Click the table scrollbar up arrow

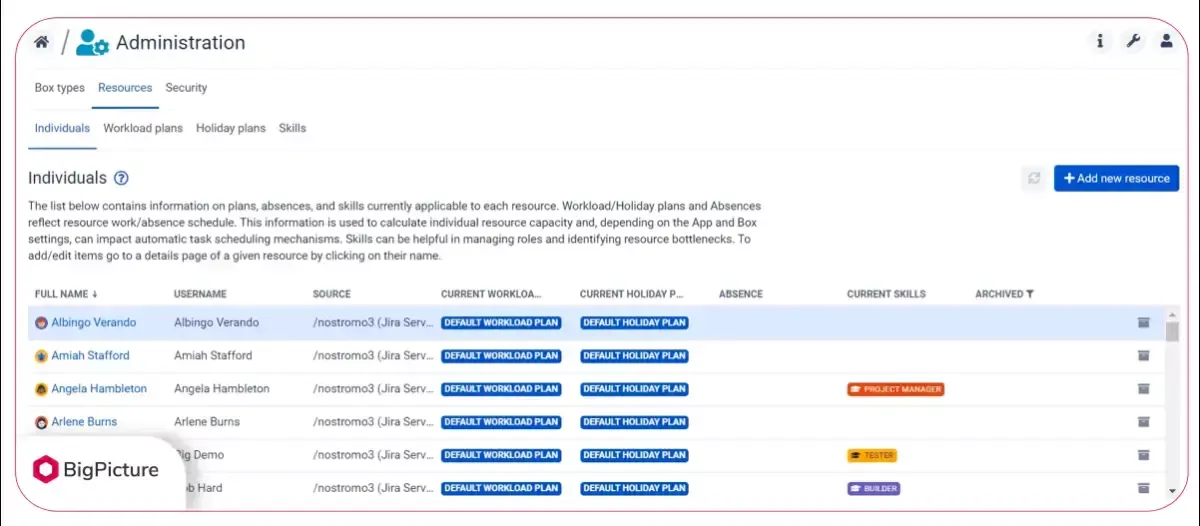tap(1172, 315)
